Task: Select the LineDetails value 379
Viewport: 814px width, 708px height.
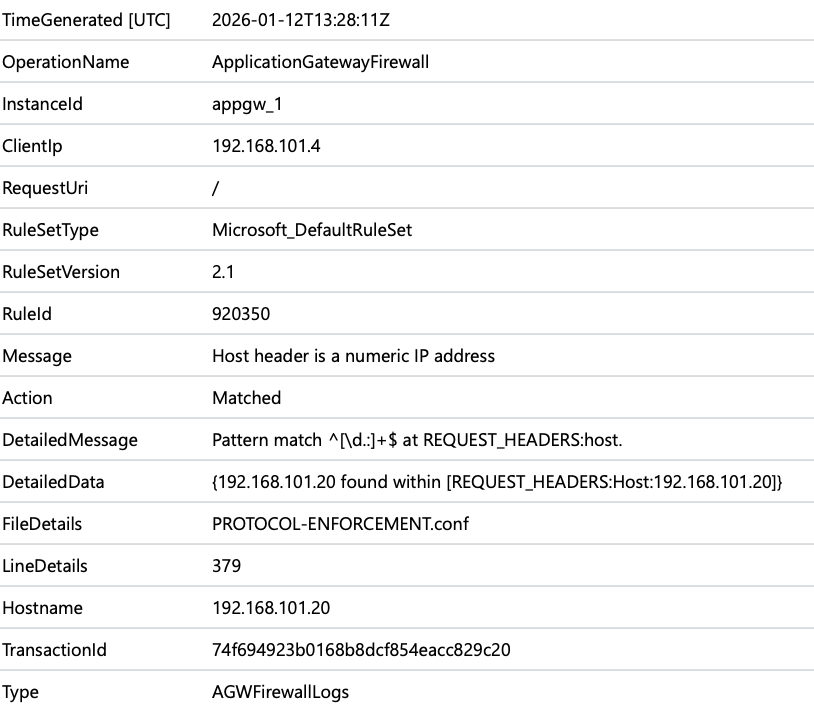Action: pos(226,566)
